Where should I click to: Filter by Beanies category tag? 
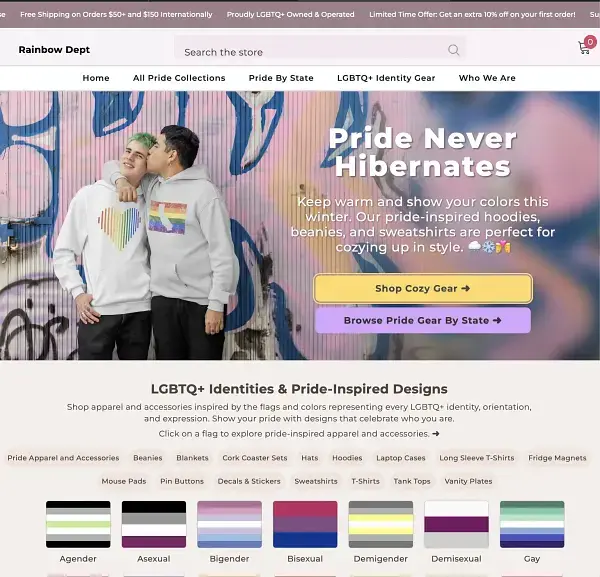(x=148, y=458)
